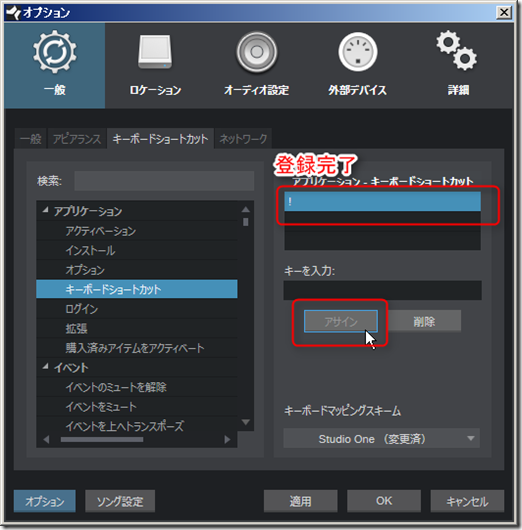
Task: Select イベントをミュート row
Action: click(137, 407)
